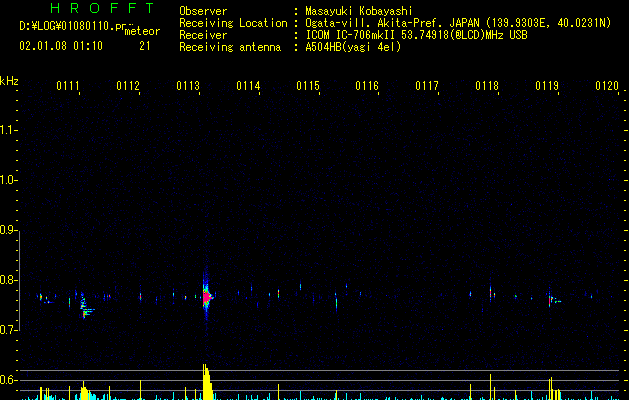Click the 0.6 kHz axis label

(9, 380)
